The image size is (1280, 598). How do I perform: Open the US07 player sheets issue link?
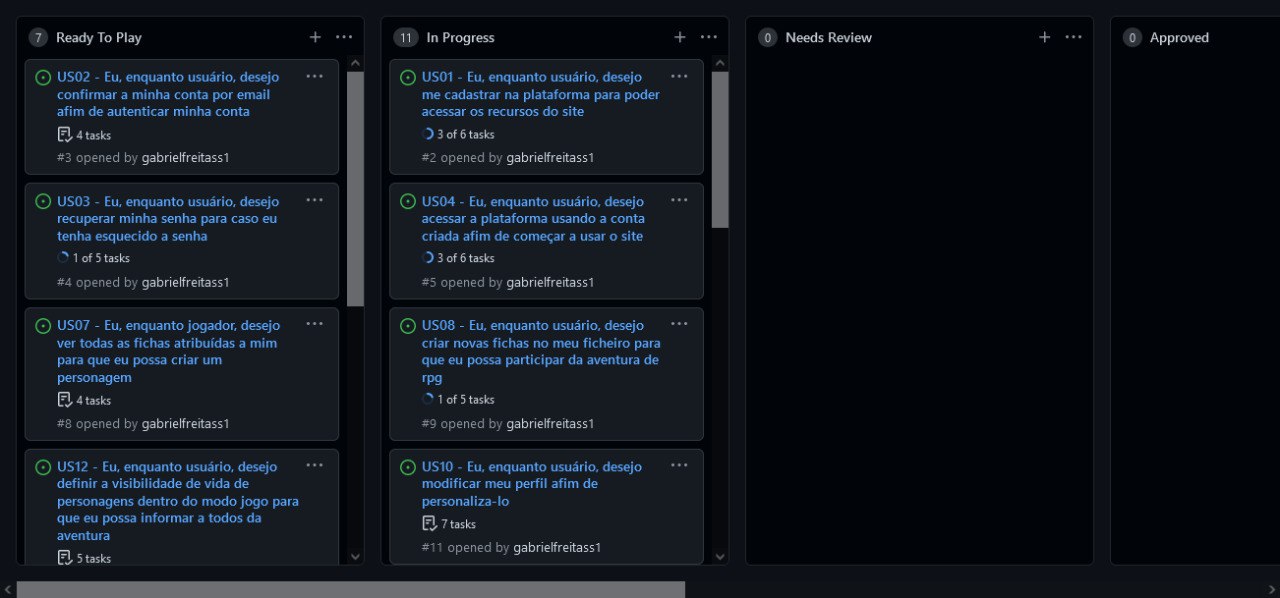click(x=167, y=351)
